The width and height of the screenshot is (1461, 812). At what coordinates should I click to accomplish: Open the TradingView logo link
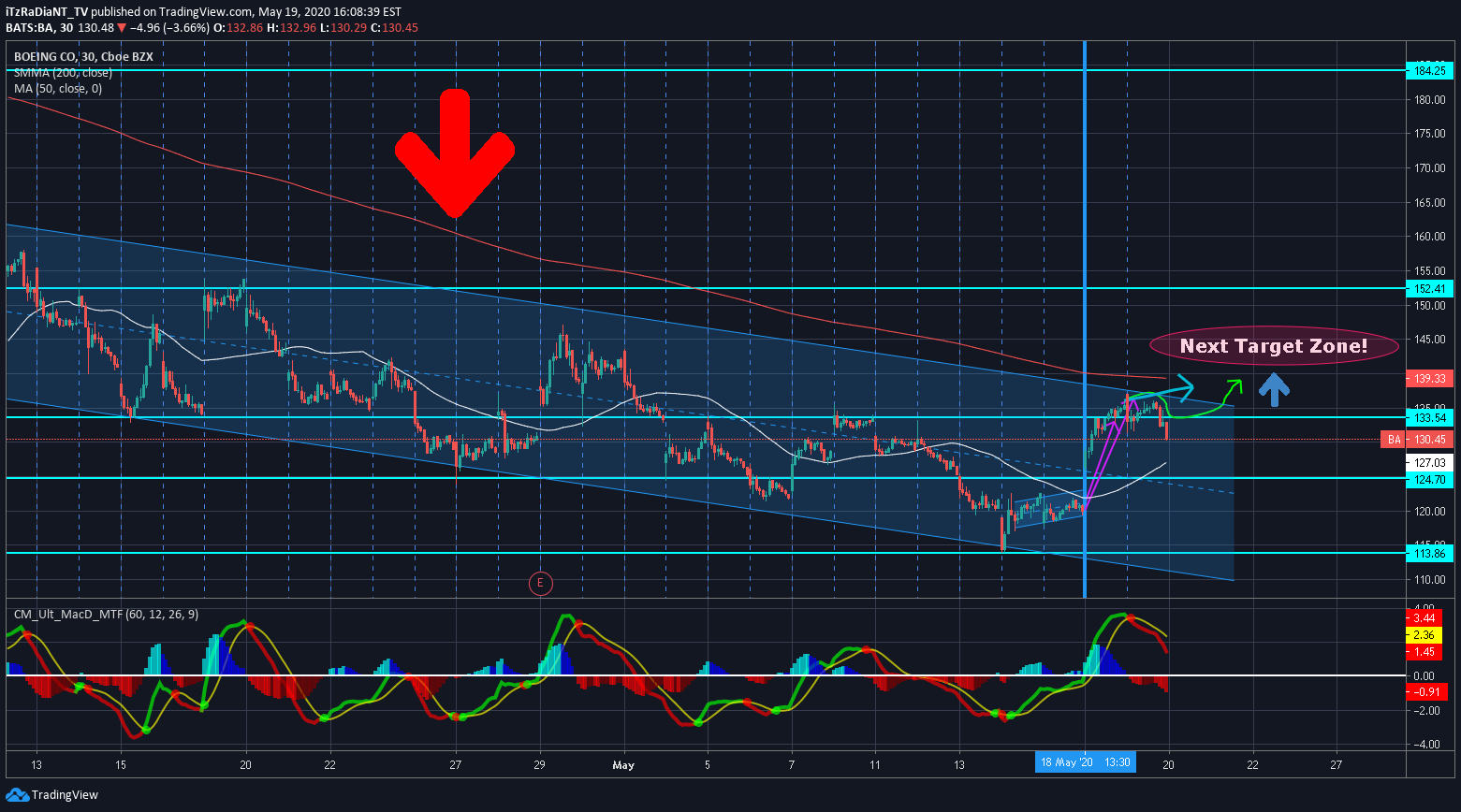tap(52, 794)
